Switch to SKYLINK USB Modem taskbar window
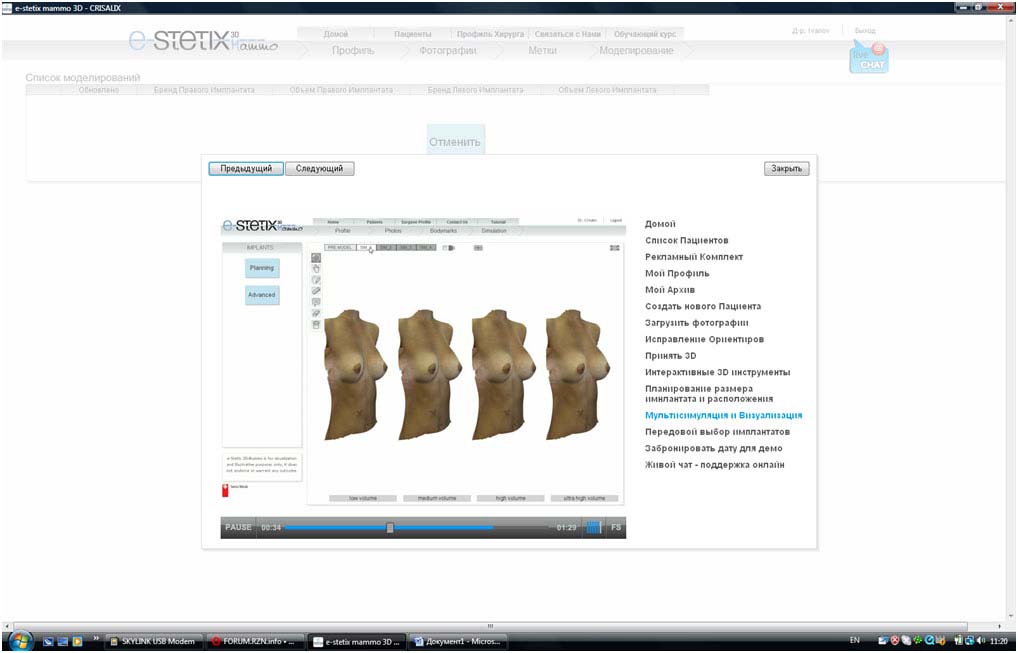This screenshot has width=1018, height=653. (x=154, y=641)
